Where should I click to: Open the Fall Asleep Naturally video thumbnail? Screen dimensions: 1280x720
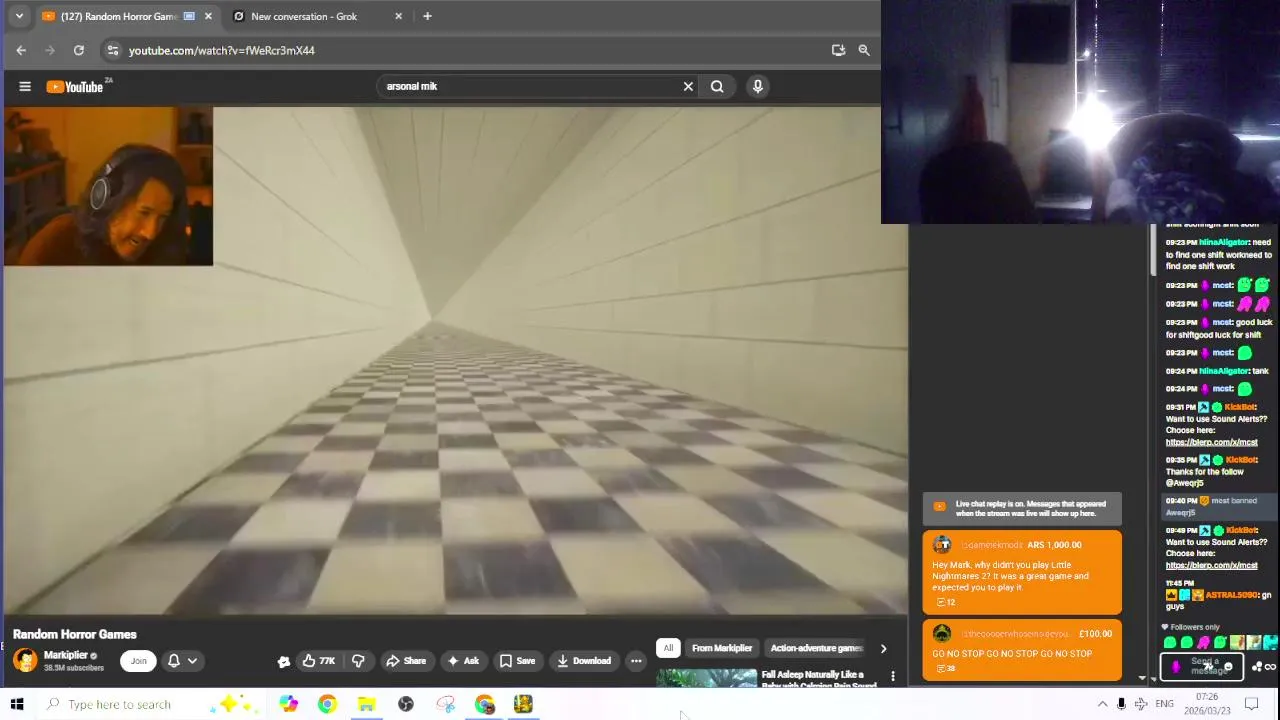[707, 679]
